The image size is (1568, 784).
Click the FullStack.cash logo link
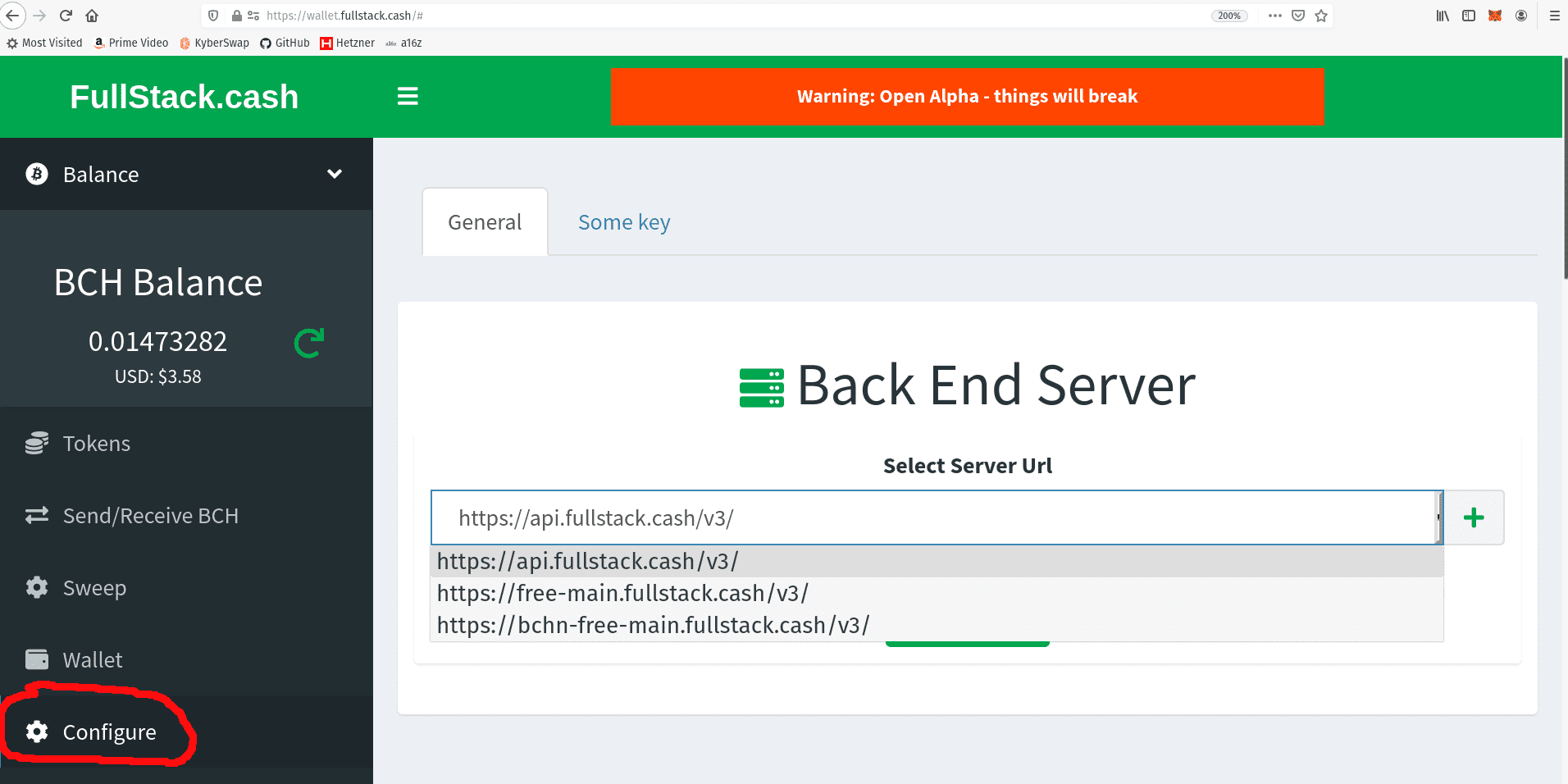pyautogui.click(x=184, y=97)
